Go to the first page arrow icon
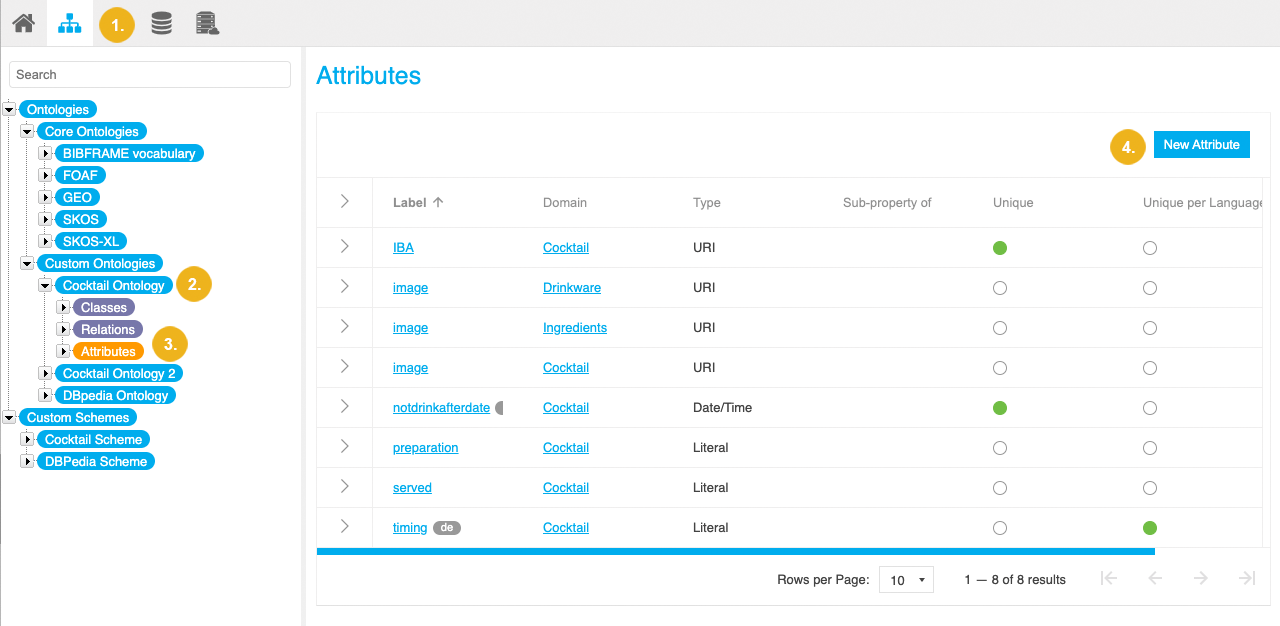Screen dimensions: 1280x626 coord(1108,578)
